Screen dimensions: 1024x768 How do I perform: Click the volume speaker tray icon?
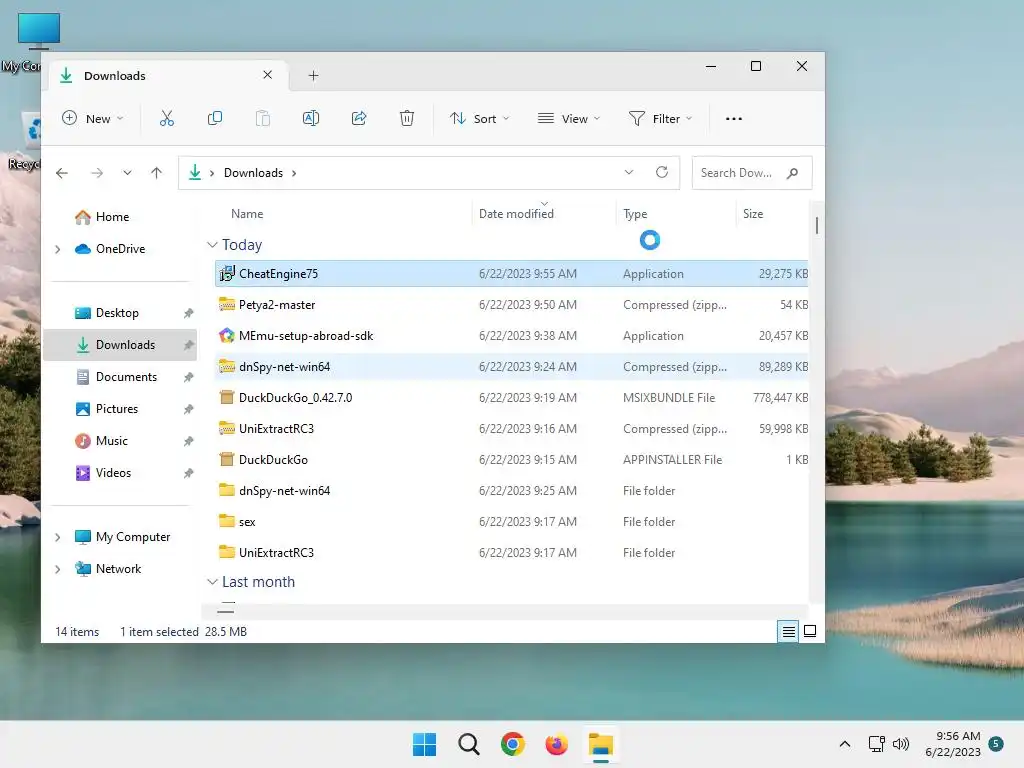tap(901, 744)
